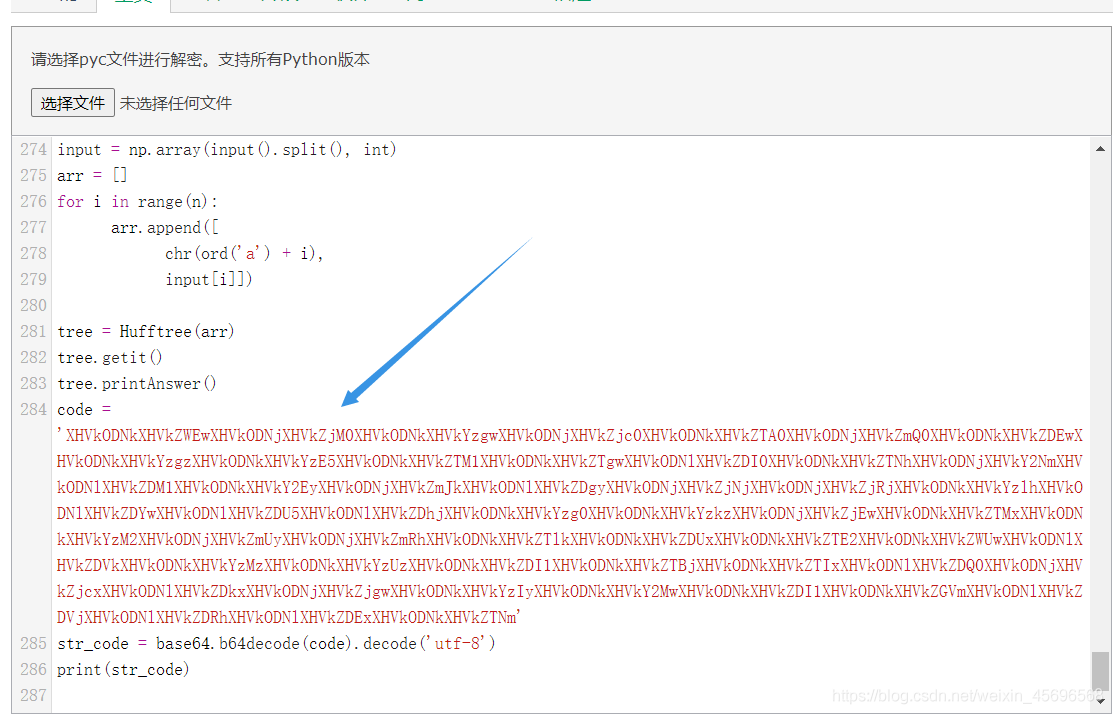Viewport: 1113px width, 714px height.
Task: Click the code pane's vertical scrollbar thumb
Action: [1100, 671]
